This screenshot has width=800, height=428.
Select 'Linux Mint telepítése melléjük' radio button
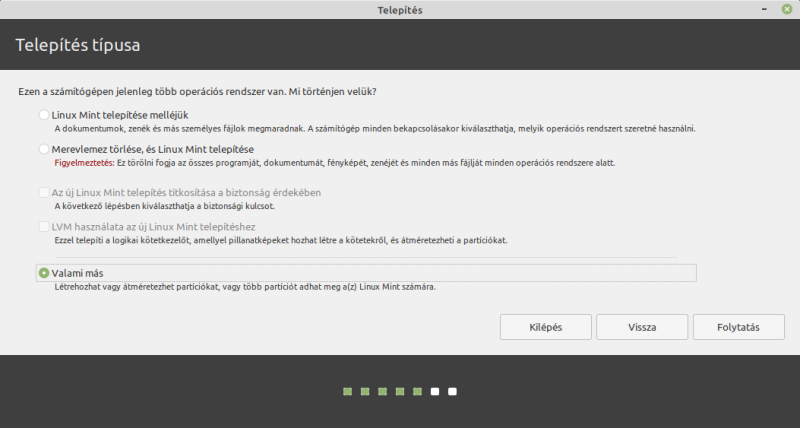click(x=44, y=115)
